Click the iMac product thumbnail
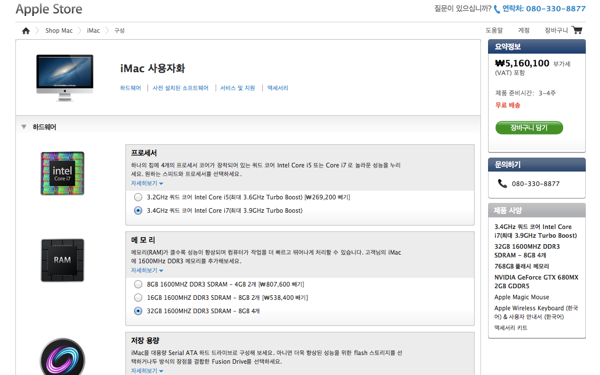The width and height of the screenshot is (600, 375). point(65,78)
